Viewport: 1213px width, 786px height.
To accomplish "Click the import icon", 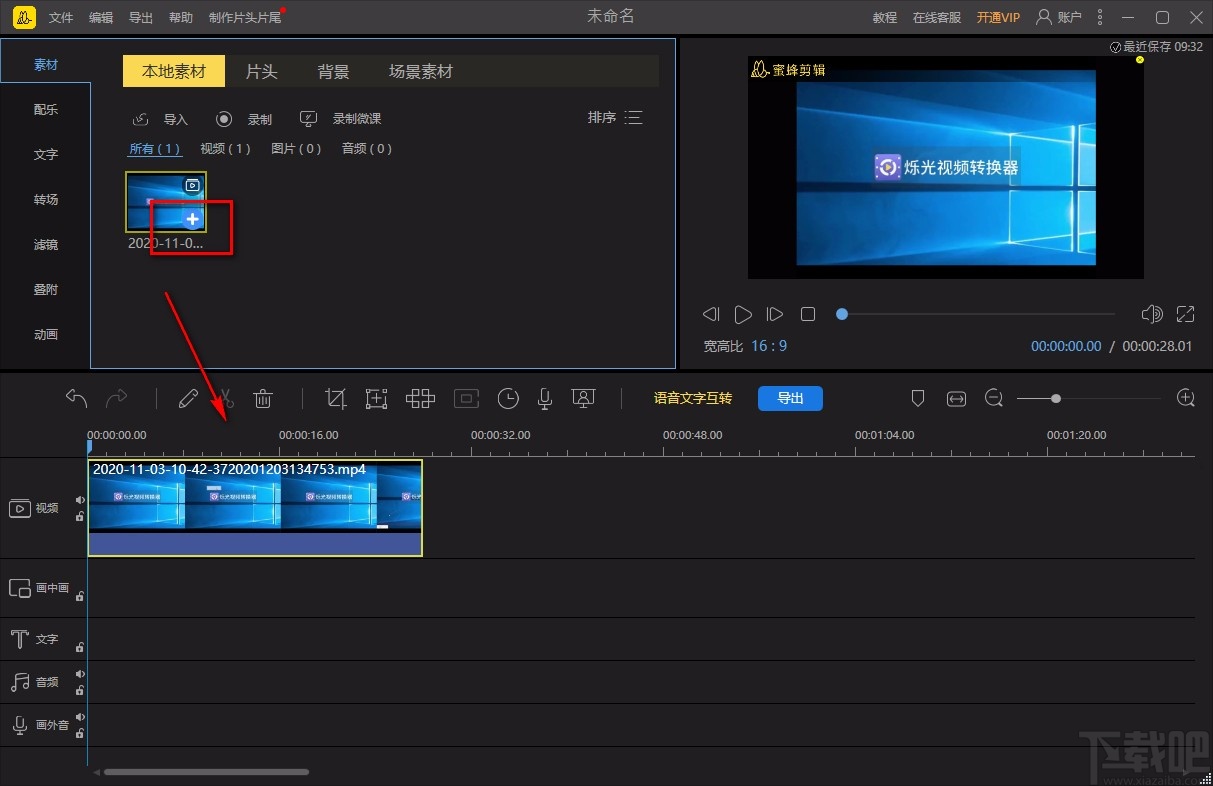I will (x=141, y=119).
